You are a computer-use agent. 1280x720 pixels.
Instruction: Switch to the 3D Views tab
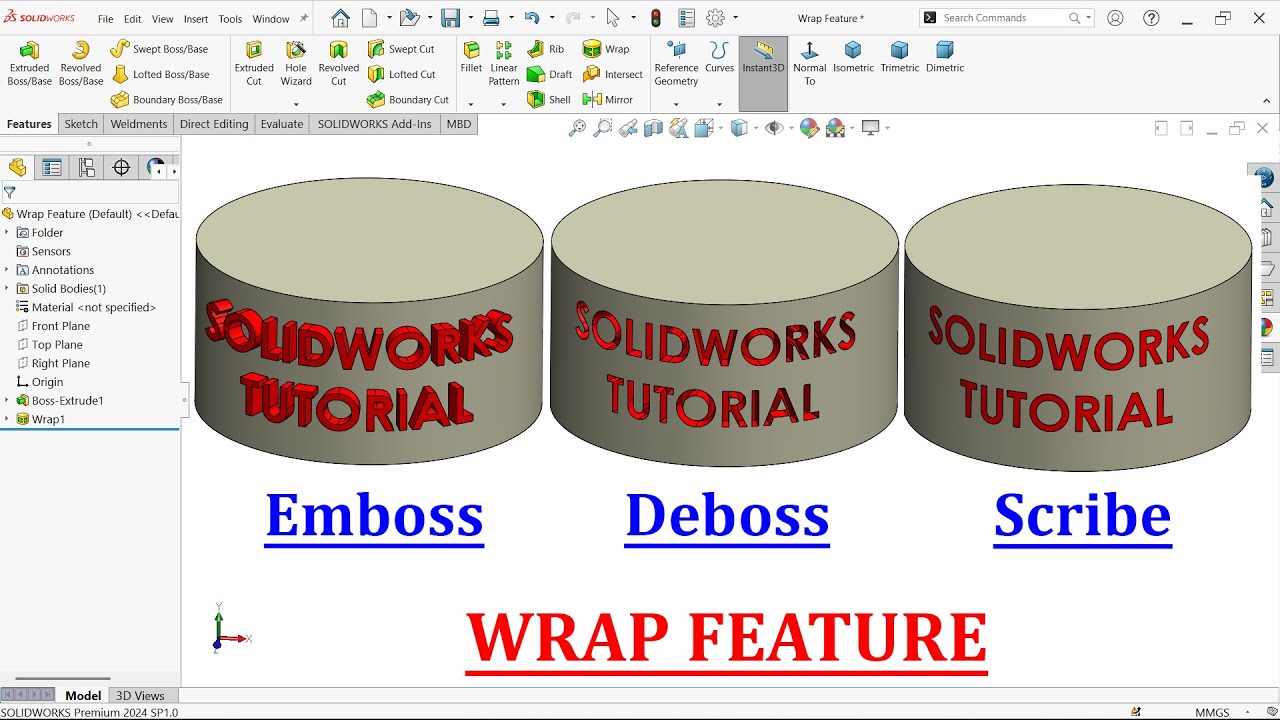140,696
